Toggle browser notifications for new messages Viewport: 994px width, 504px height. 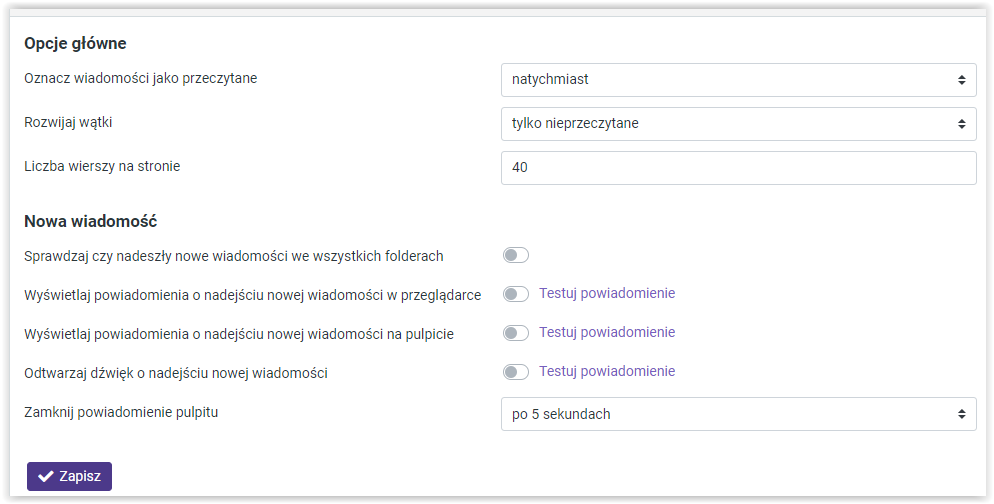(x=515, y=294)
